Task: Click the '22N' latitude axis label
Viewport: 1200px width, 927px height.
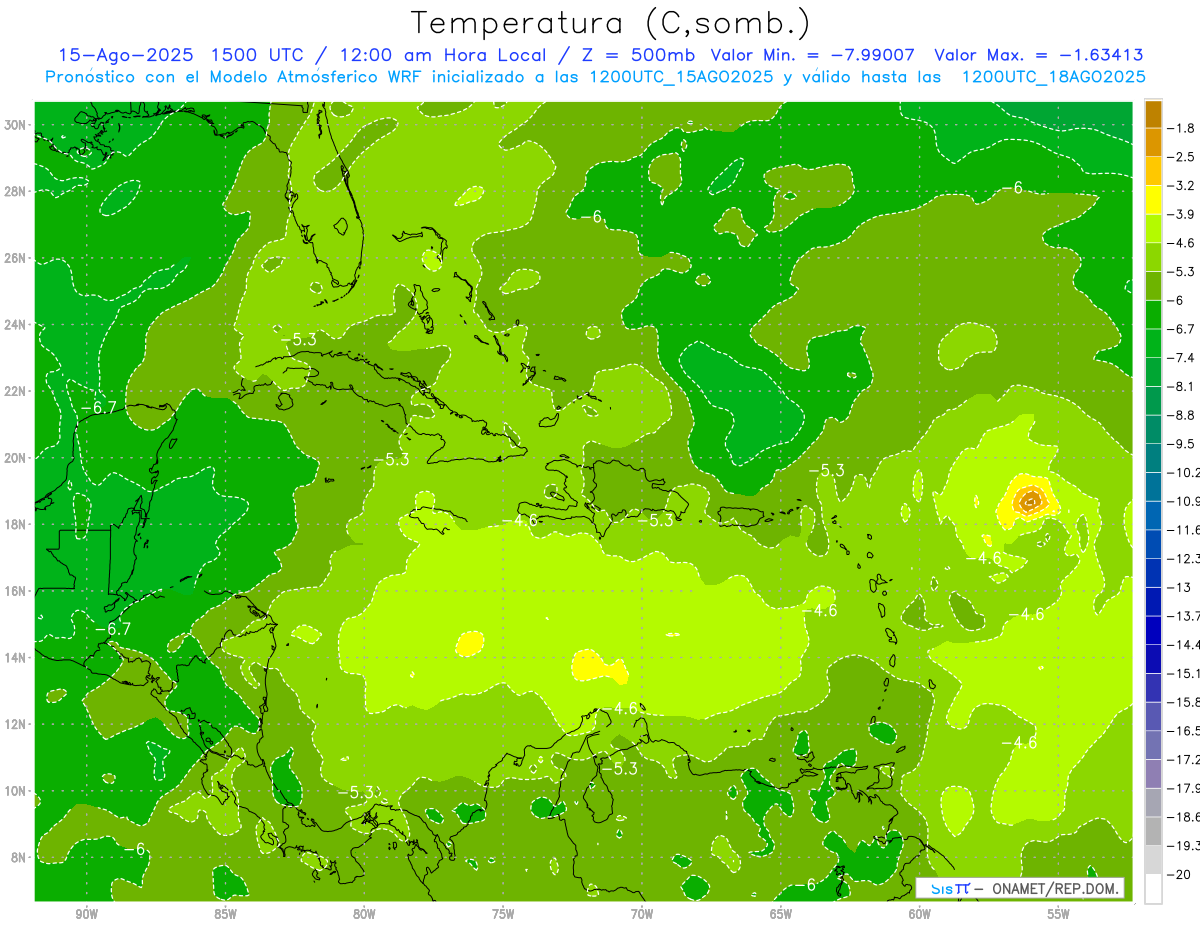Action: pos(15,391)
